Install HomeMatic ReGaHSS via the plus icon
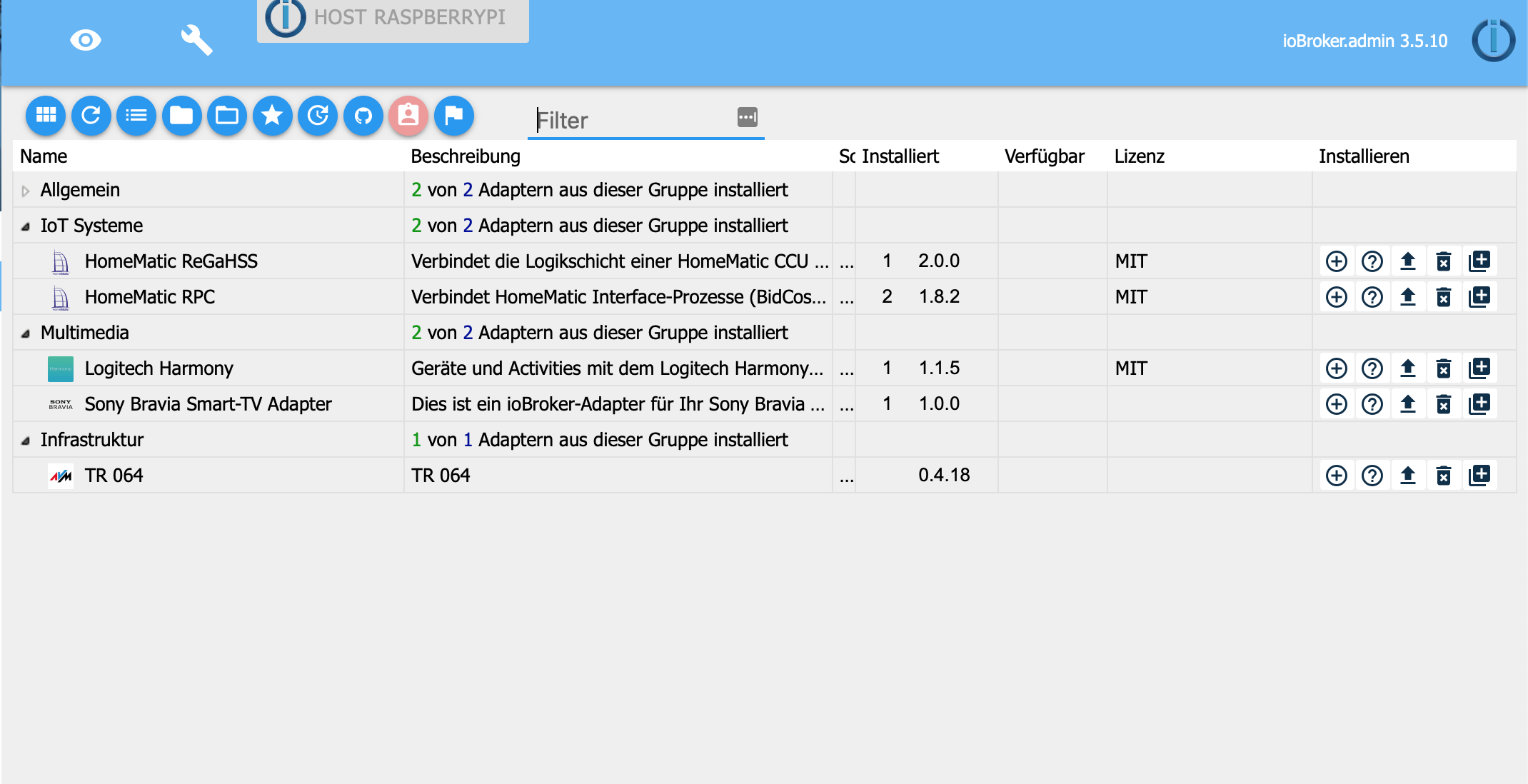 click(1337, 261)
